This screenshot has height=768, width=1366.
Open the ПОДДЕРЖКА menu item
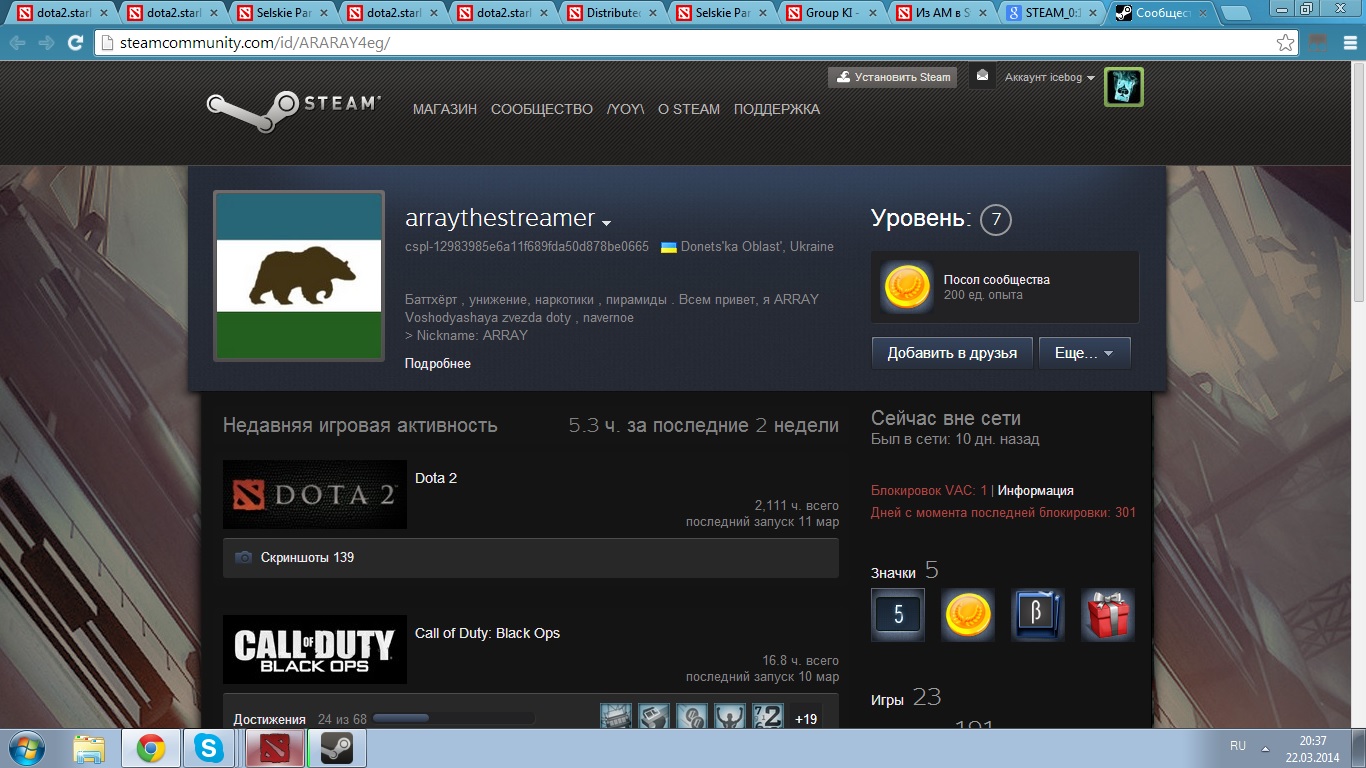777,109
